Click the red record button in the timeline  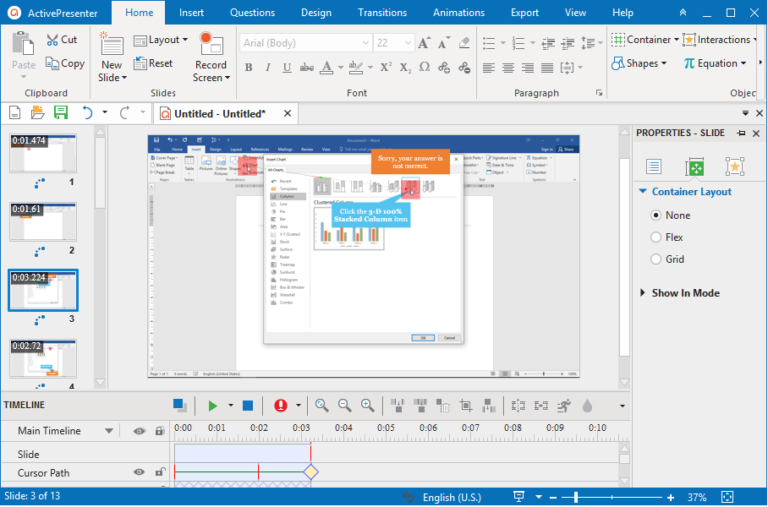click(x=281, y=406)
